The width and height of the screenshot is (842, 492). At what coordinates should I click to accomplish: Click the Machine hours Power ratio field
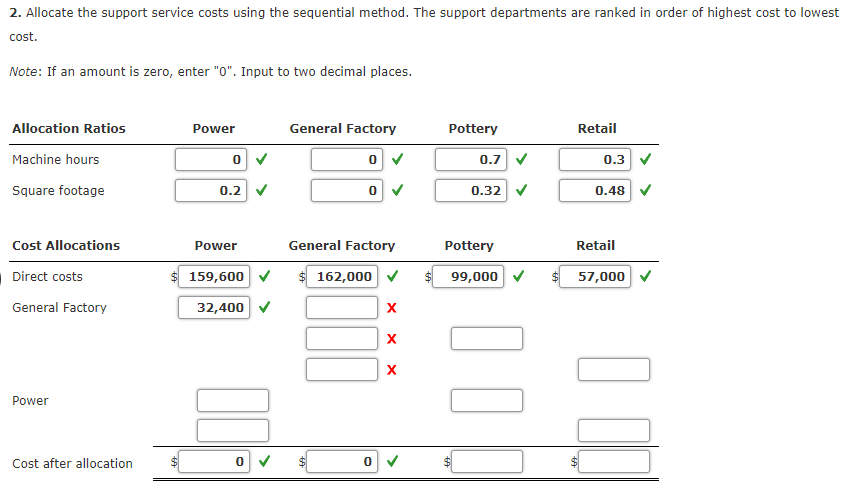[211, 160]
